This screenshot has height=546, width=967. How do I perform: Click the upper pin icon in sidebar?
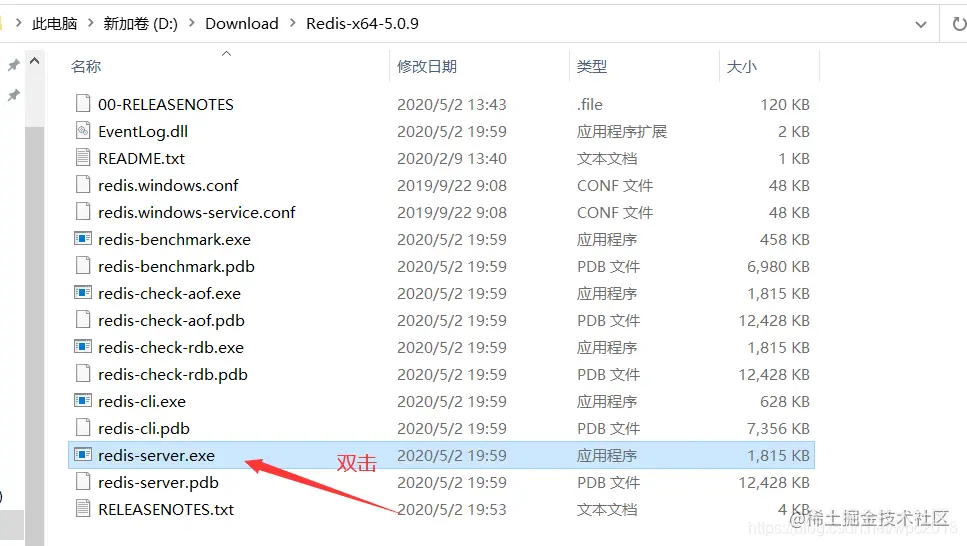pyautogui.click(x=13, y=65)
